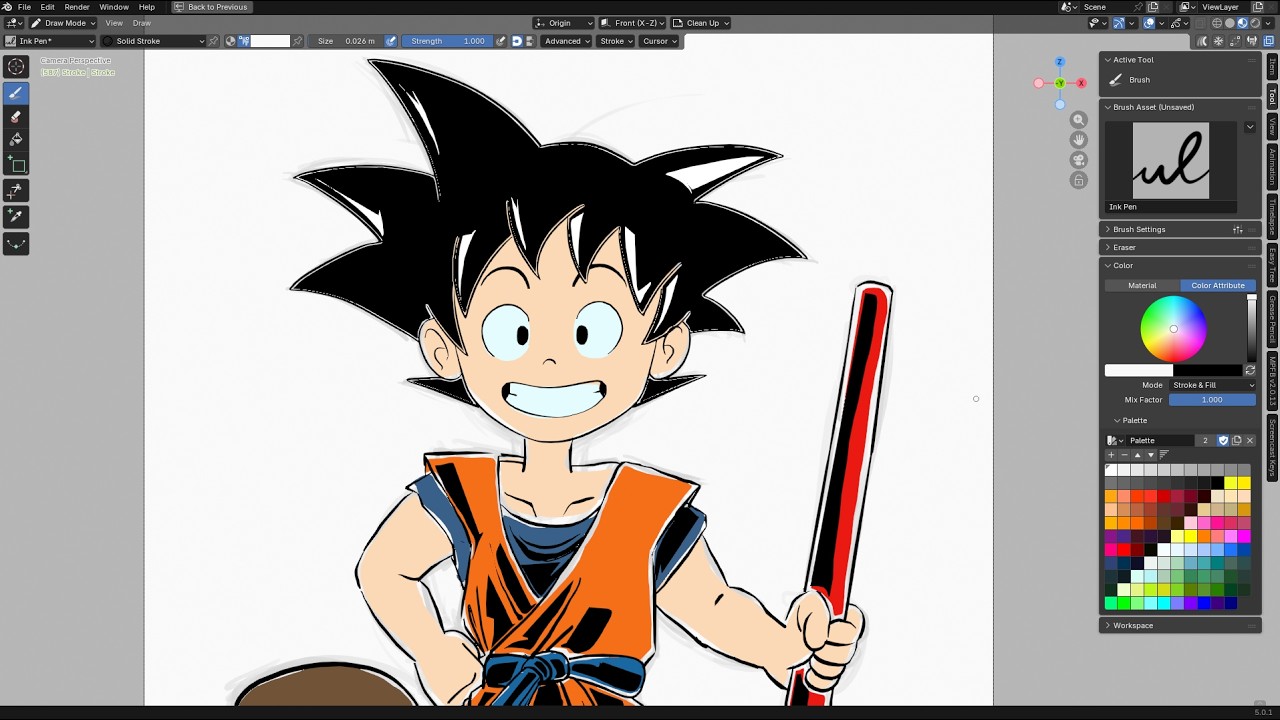Open the Clean Up menu button
Screen dimensions: 1280x720
pos(701,23)
